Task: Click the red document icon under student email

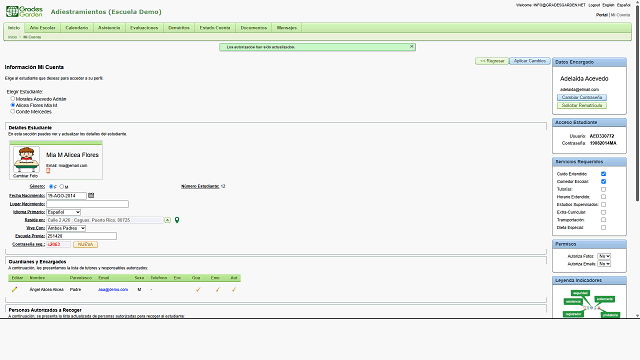Action: 48,171
